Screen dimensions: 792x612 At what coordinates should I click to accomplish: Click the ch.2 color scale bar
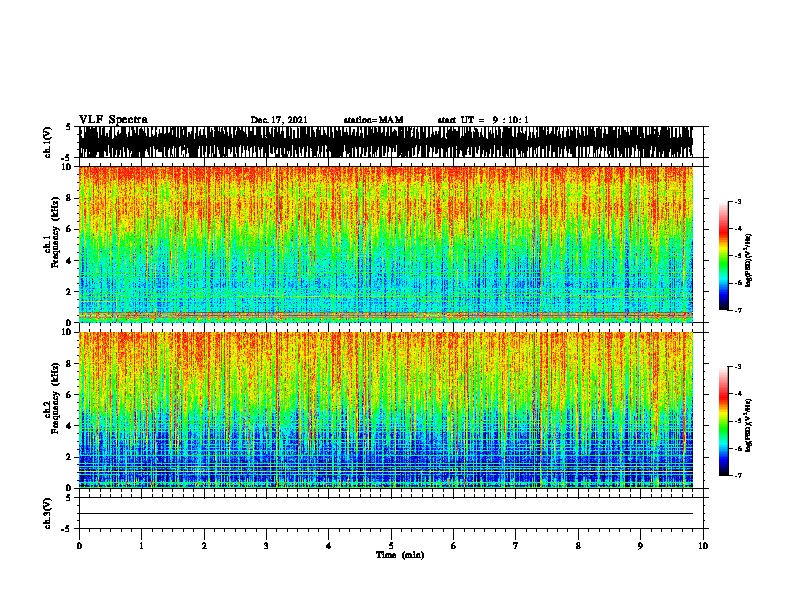pos(723,421)
